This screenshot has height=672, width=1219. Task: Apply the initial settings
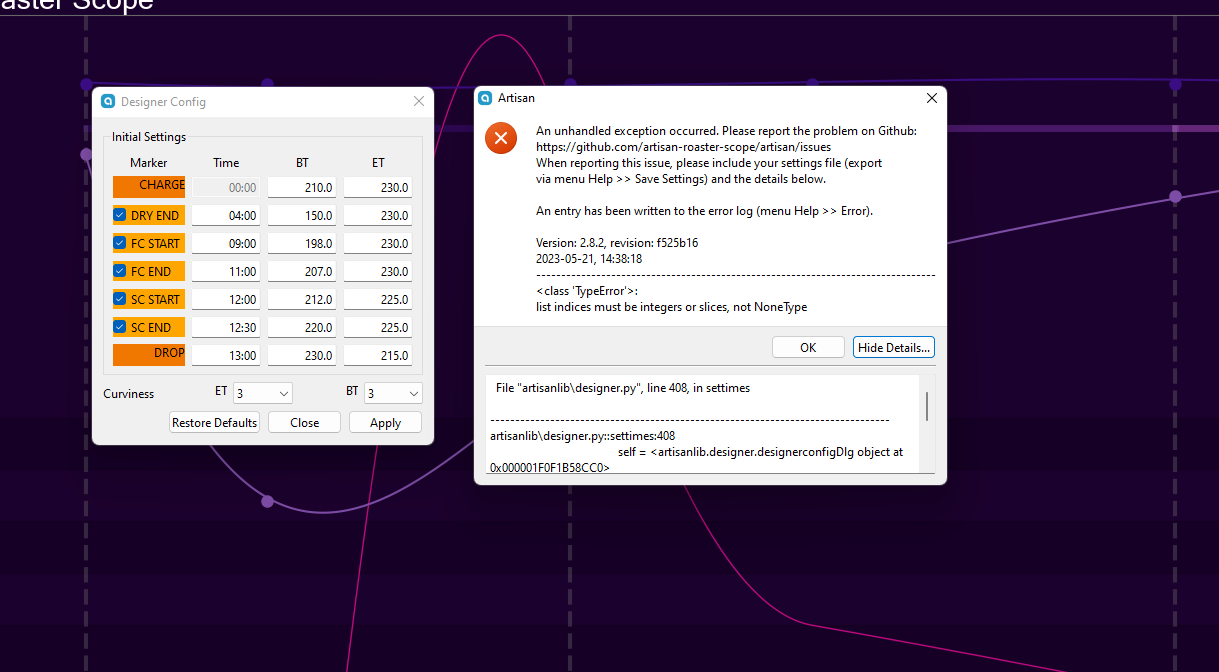click(384, 422)
